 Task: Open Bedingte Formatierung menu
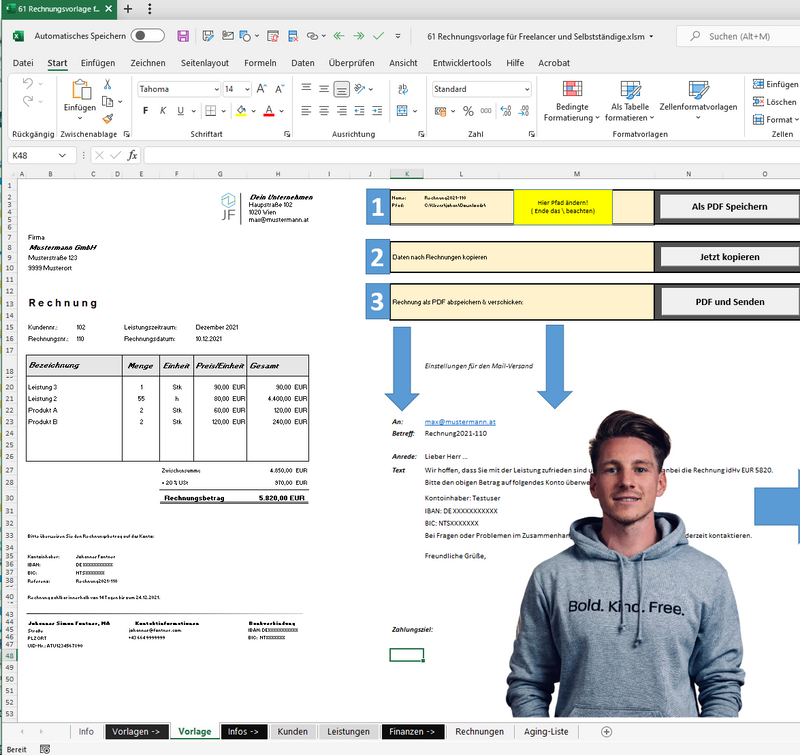click(x=571, y=102)
